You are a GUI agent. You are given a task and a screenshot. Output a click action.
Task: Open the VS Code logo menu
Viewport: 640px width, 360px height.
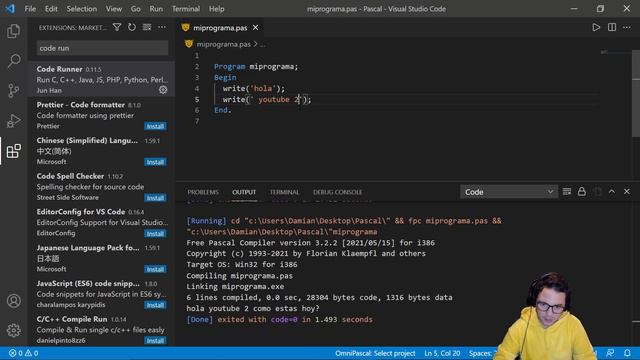coord(10,9)
